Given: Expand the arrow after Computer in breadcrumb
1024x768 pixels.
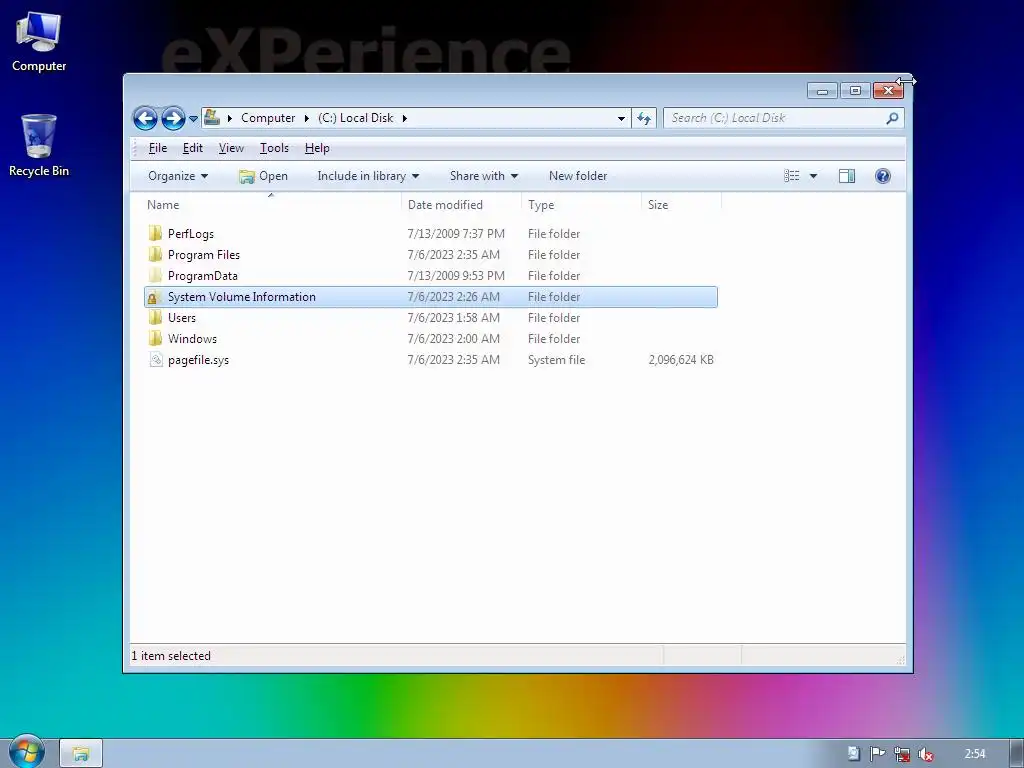Looking at the screenshot, I should pos(306,118).
